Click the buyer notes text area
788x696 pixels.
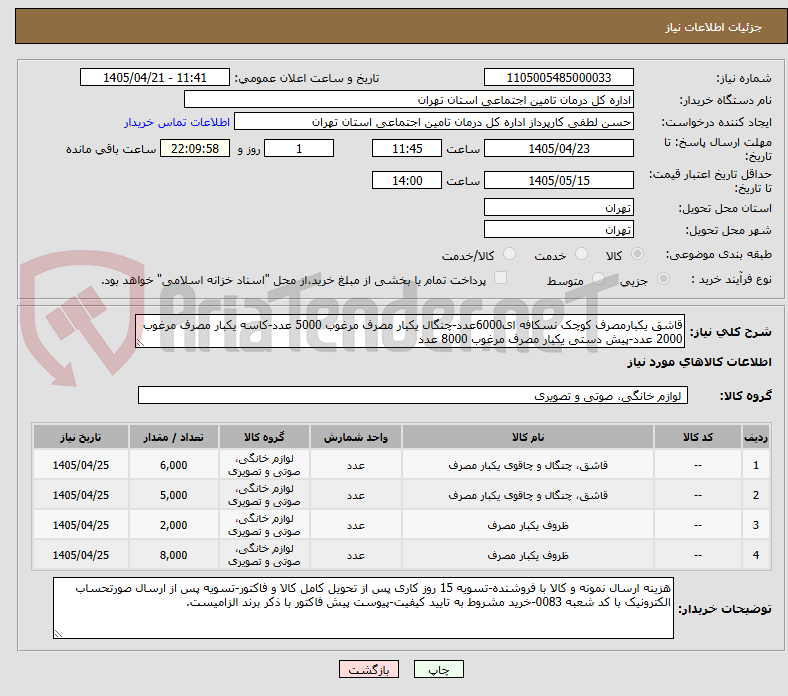(363, 608)
